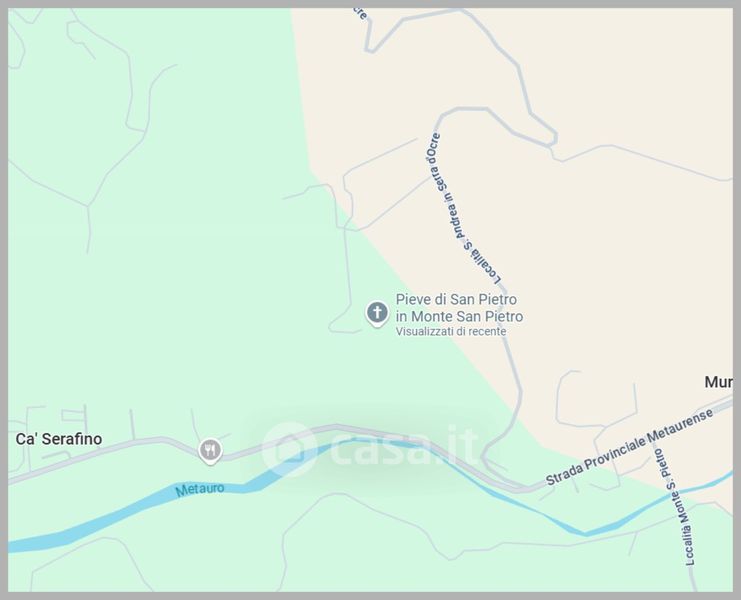Screen dimensions: 741x600
Task: Click the house icon in casa.it watermark
Action: click(288, 449)
